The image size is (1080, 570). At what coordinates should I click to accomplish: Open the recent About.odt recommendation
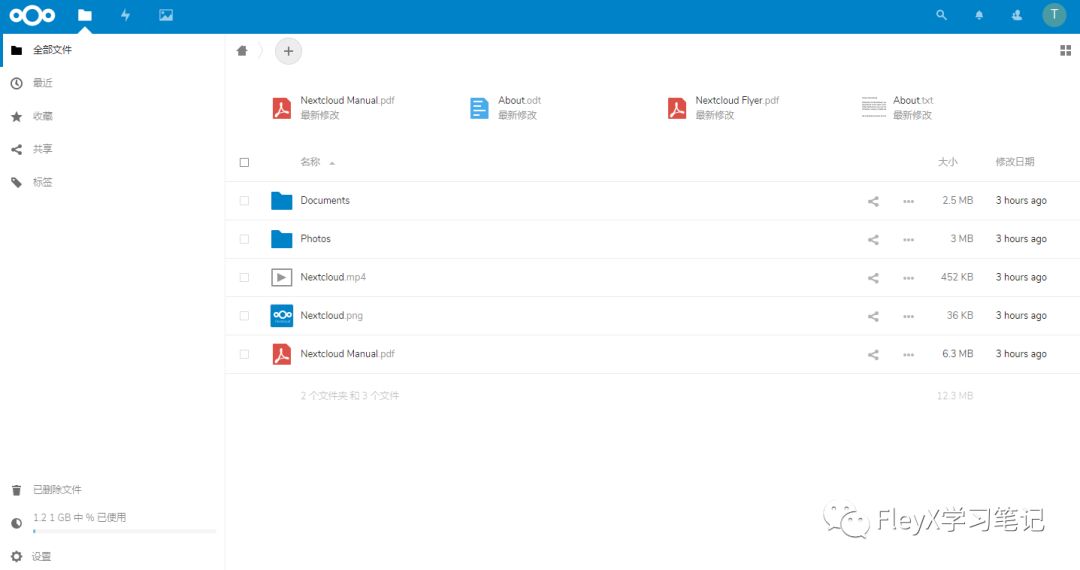(x=505, y=107)
